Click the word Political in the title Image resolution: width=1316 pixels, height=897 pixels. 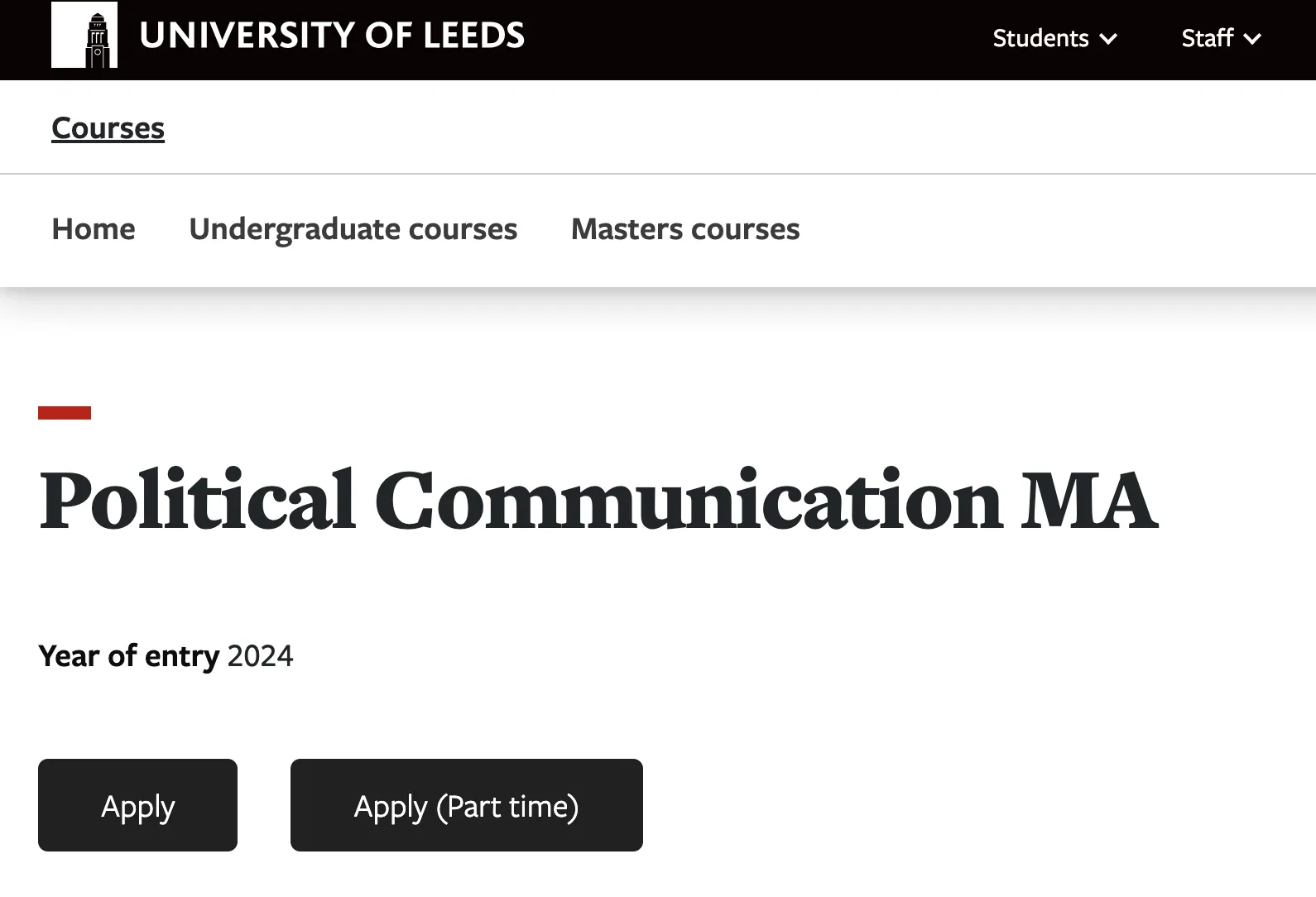[198, 501]
